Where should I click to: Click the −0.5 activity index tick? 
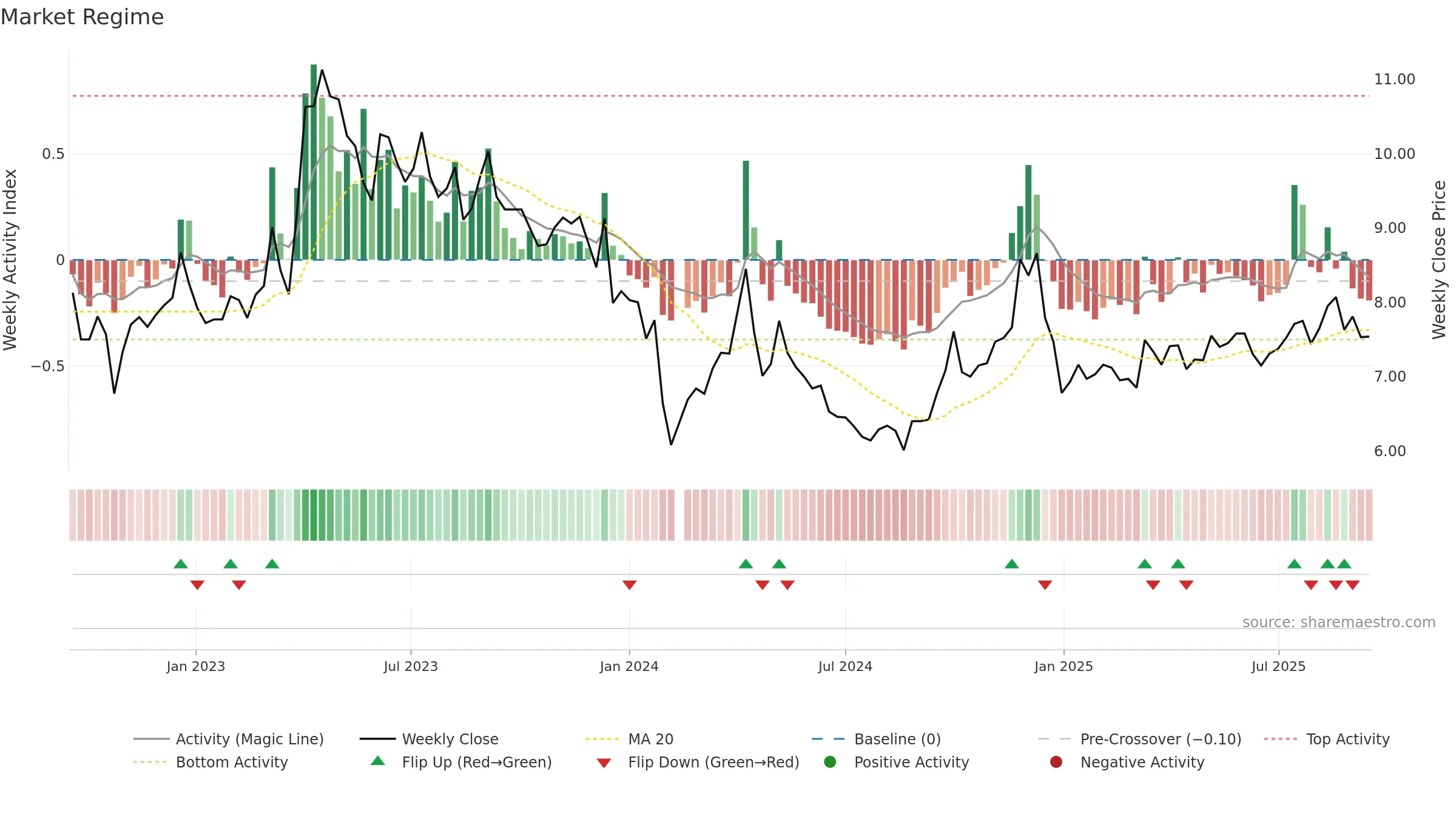[x=47, y=366]
